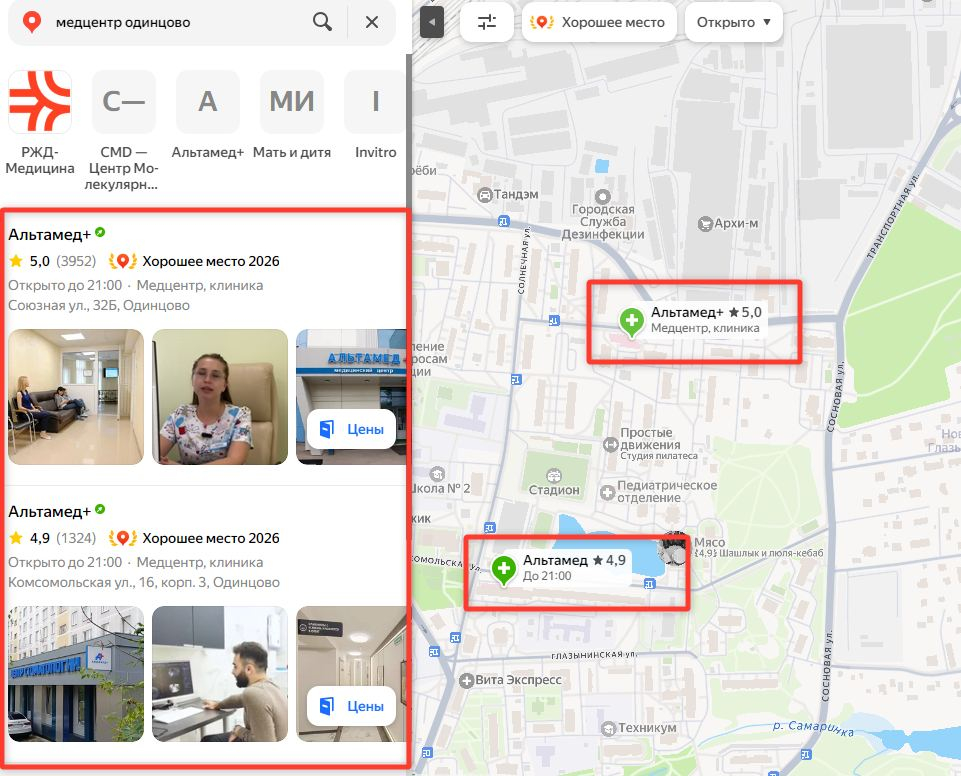Viewport: 961px width, 776px height.
Task: Click the Мясо restaurant photo marker
Action: click(674, 549)
